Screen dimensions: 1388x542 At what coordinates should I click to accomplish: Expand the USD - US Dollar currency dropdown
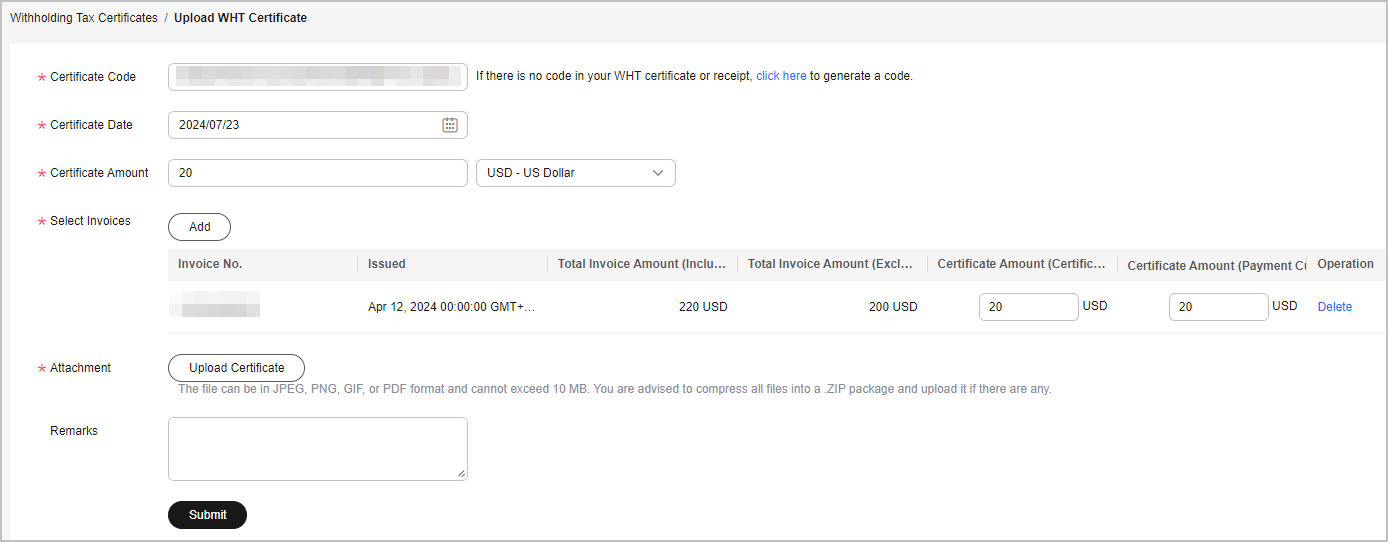pos(576,173)
